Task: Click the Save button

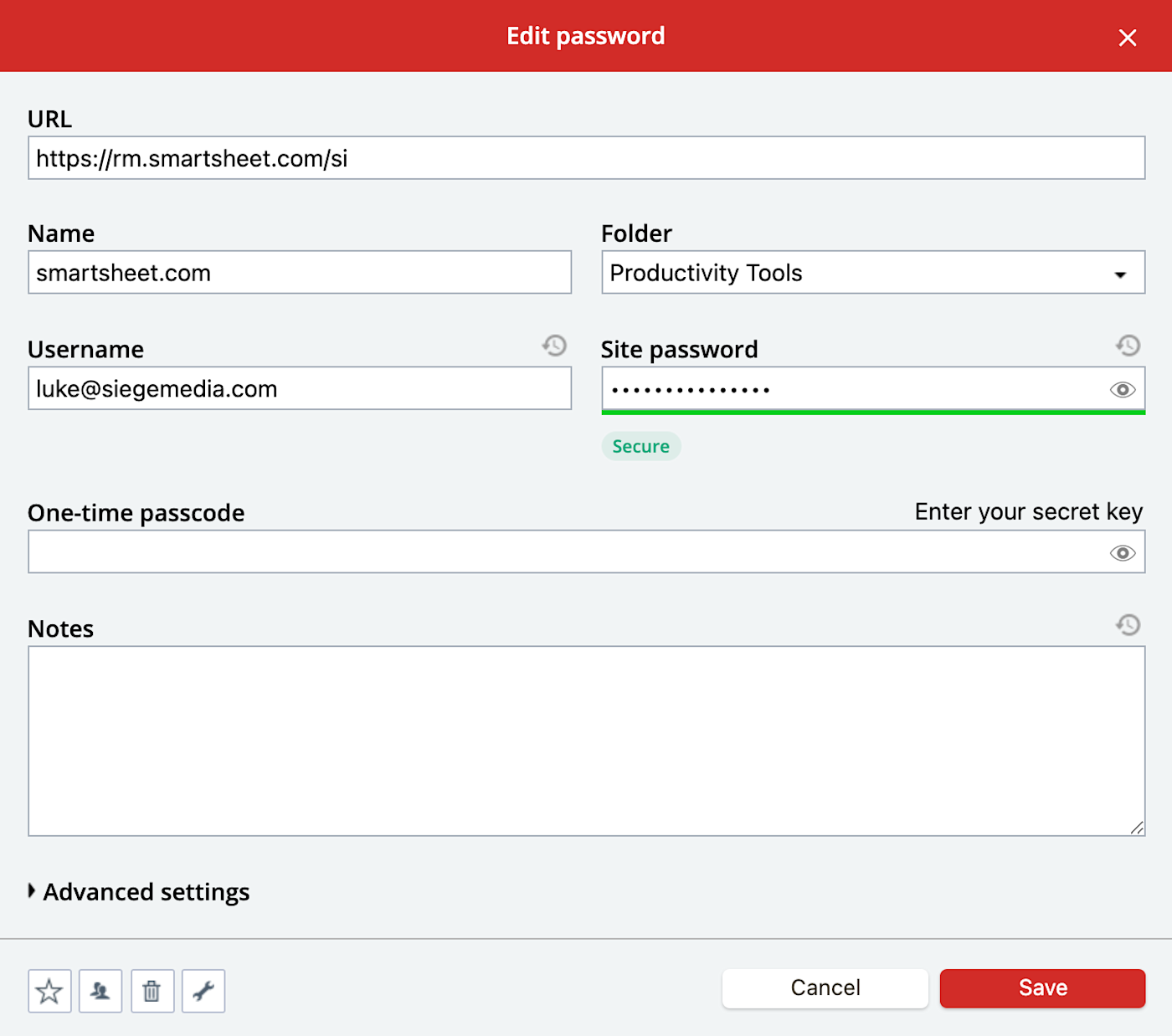Action: point(1042,988)
